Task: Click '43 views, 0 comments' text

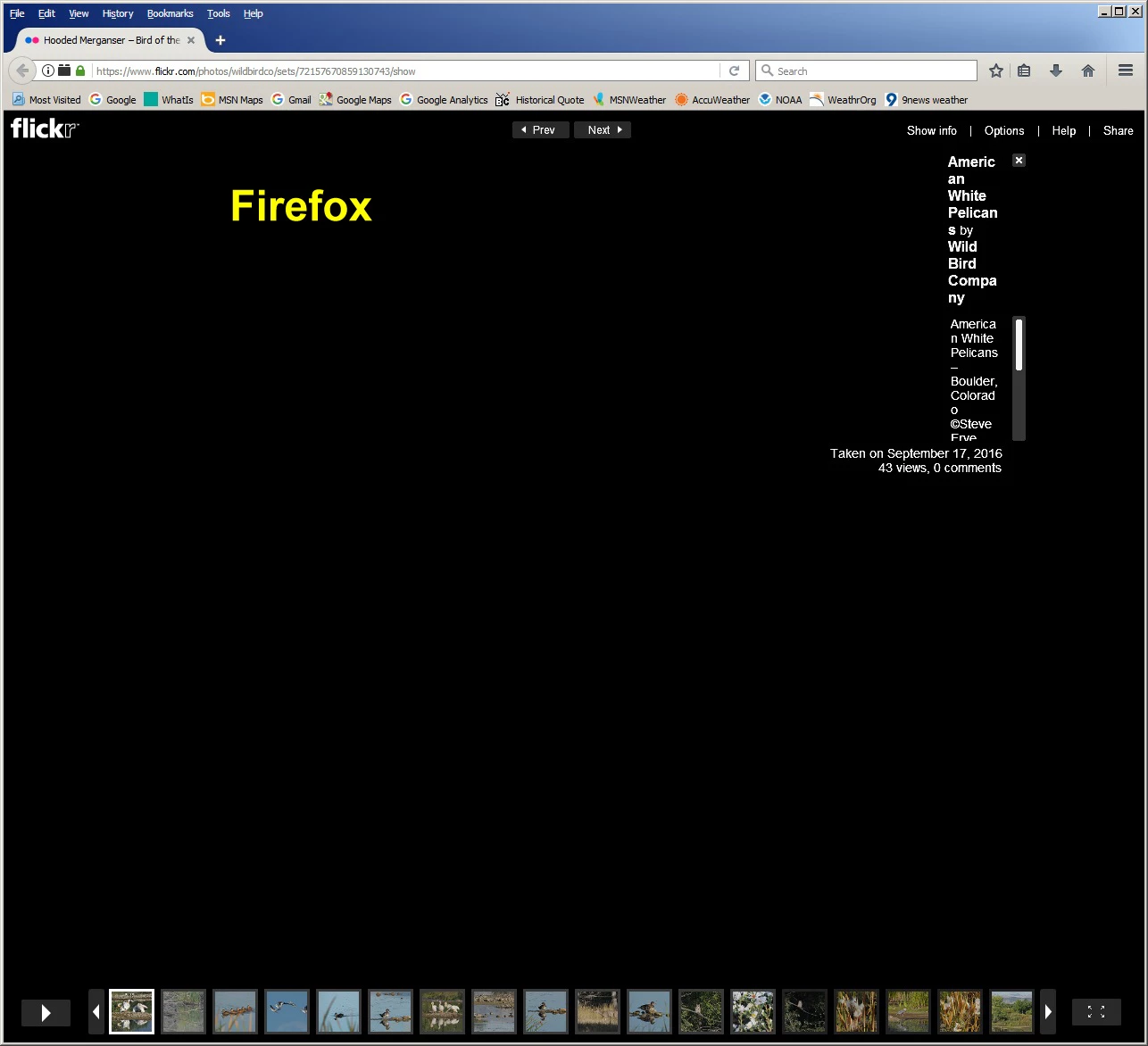Action: click(939, 468)
